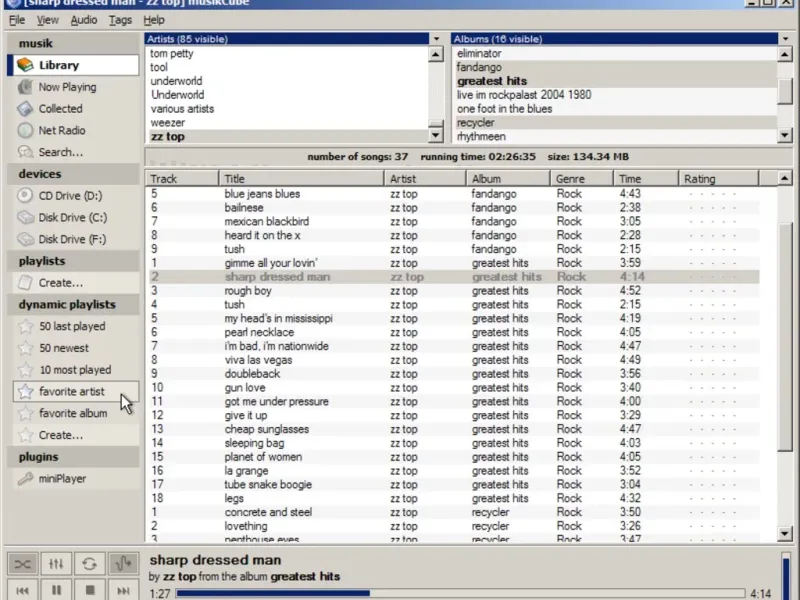Open the Artists list dropdown arrow
This screenshot has height=600, width=800.
pyautogui.click(x=436, y=39)
